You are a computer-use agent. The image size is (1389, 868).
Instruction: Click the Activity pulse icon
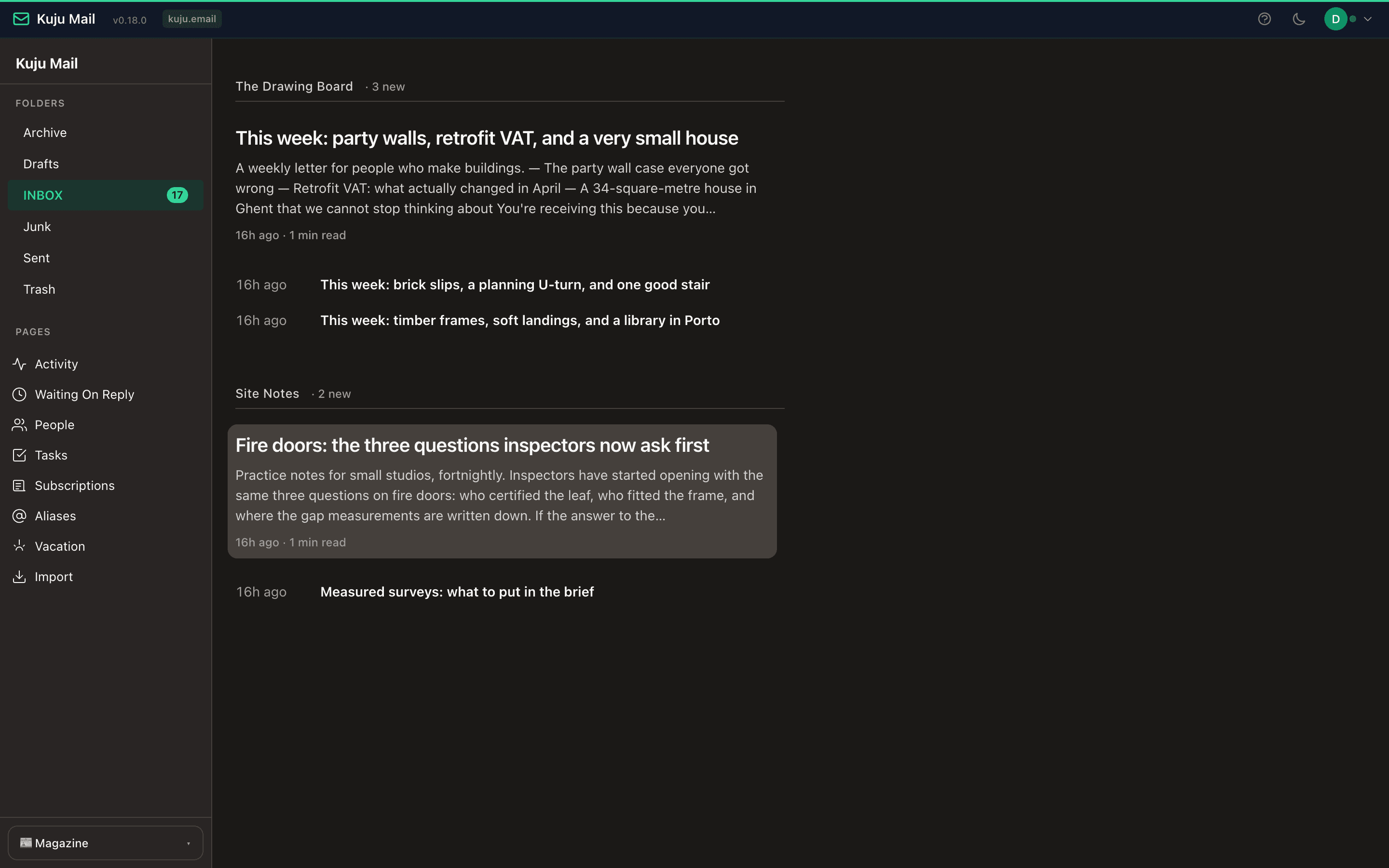[19, 364]
